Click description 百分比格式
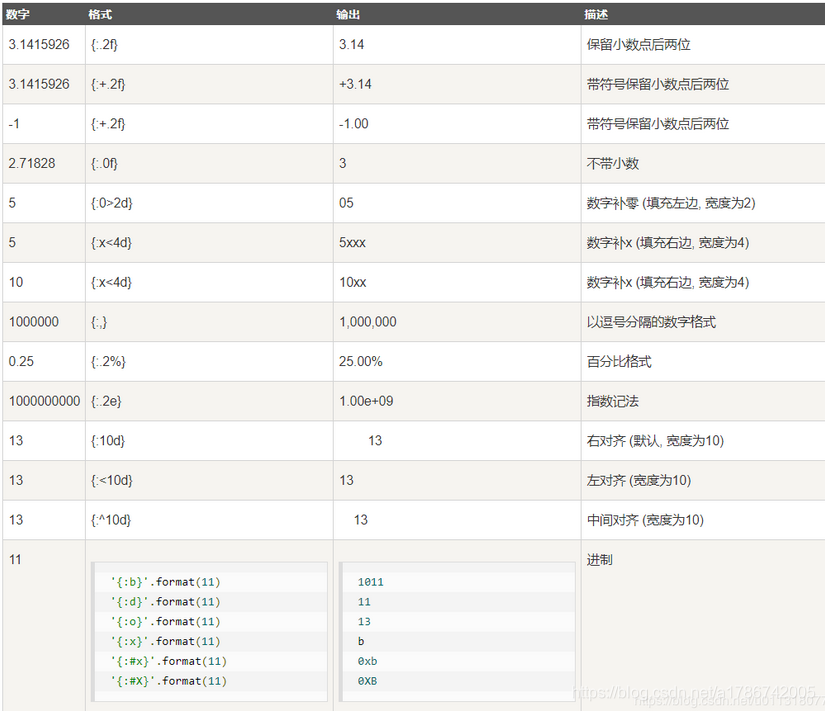The height and width of the screenshot is (711, 825). tap(619, 362)
